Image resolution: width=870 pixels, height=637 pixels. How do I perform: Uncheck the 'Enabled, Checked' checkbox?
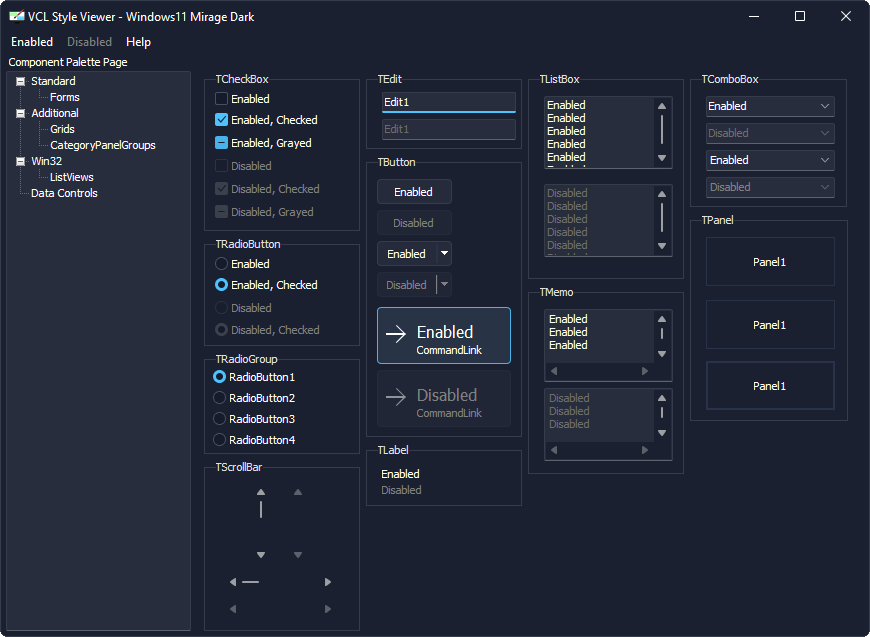[221, 119]
